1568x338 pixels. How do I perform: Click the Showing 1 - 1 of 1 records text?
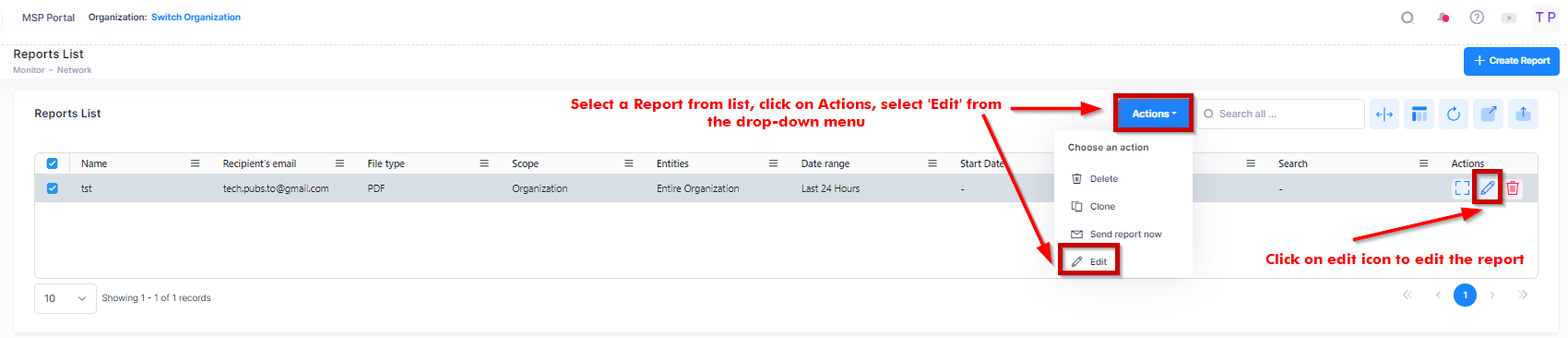[156, 298]
